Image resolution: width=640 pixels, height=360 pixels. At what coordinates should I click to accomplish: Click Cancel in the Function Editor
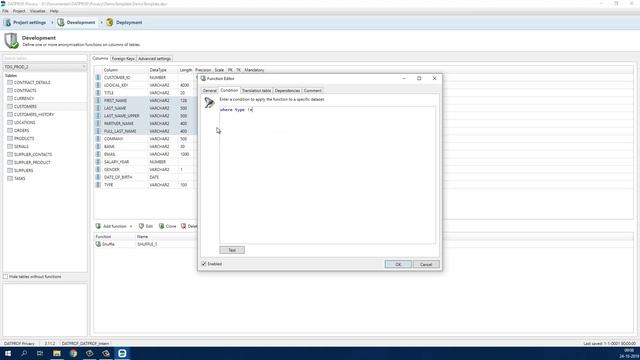pyautogui.click(x=426, y=264)
